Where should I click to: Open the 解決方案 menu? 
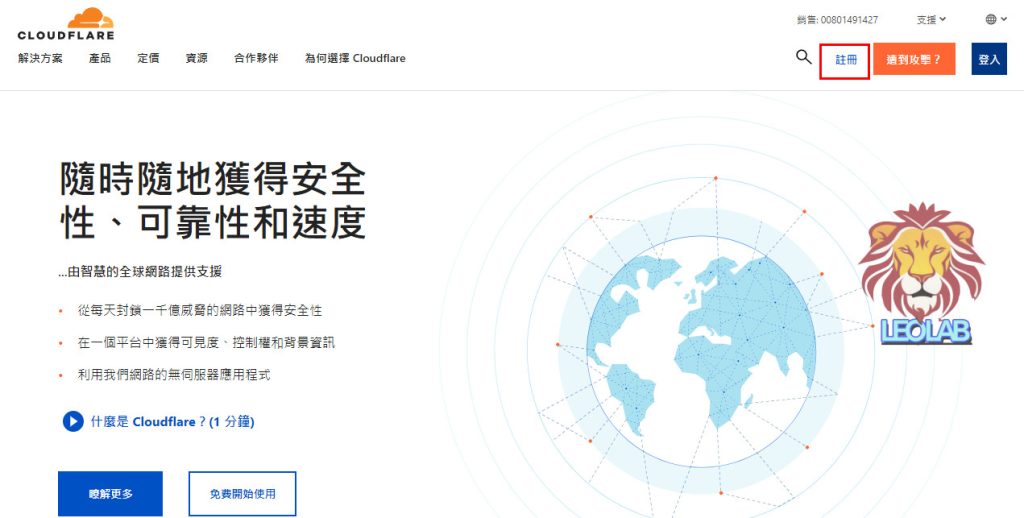coord(40,58)
